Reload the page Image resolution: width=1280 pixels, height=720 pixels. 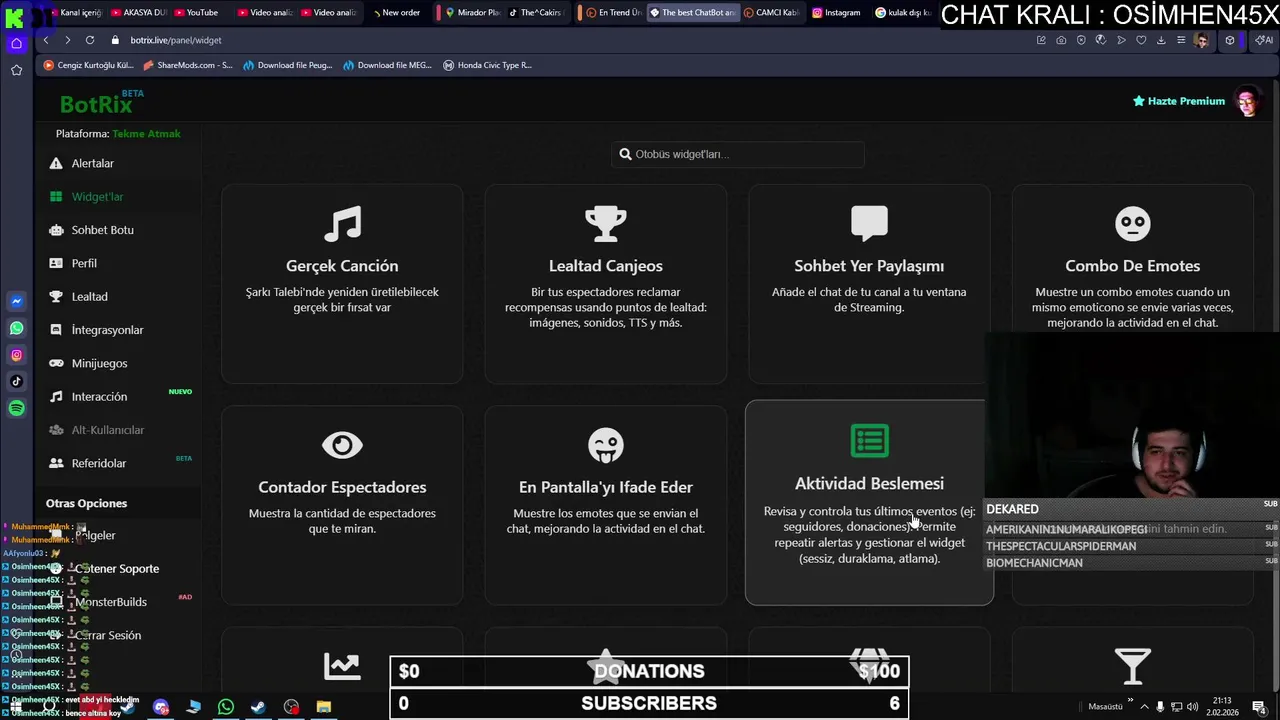[90, 40]
